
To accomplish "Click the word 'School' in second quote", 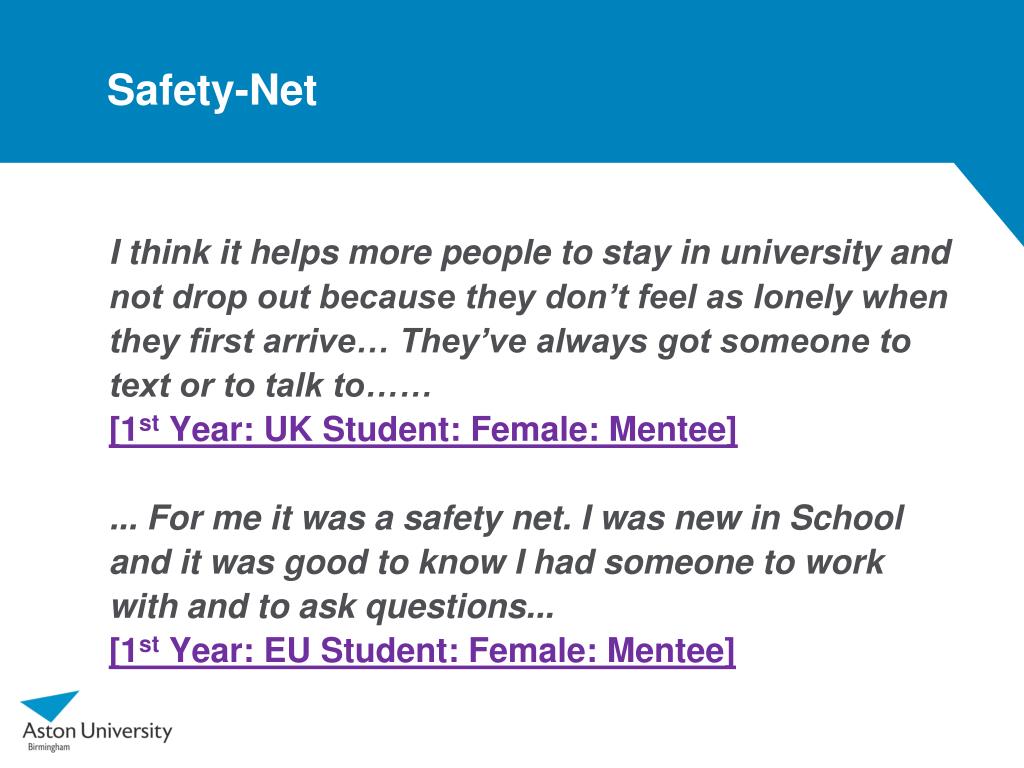I will click(847, 517).
